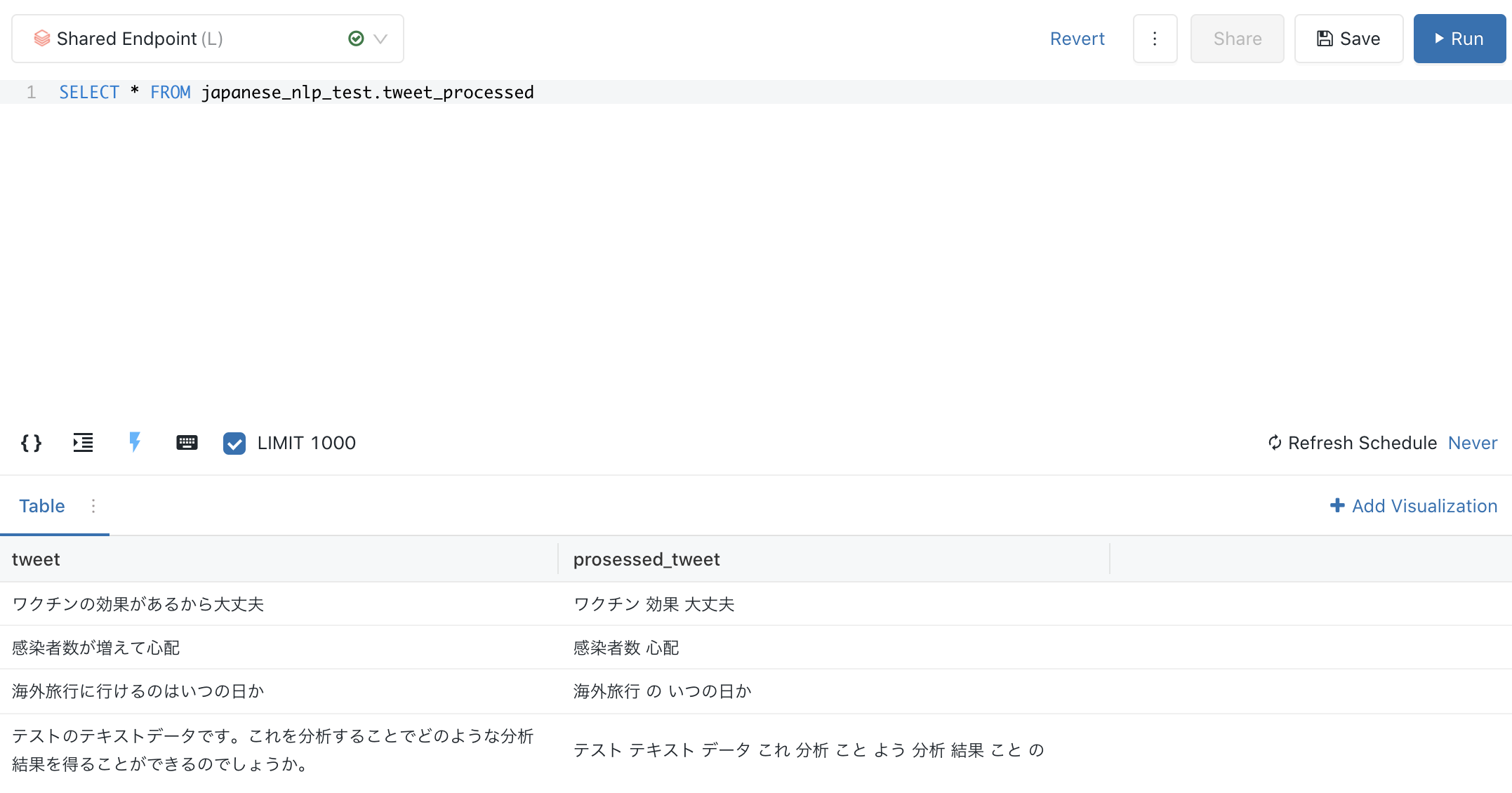Expand the Shared Endpoint dropdown chevron

pyautogui.click(x=380, y=39)
